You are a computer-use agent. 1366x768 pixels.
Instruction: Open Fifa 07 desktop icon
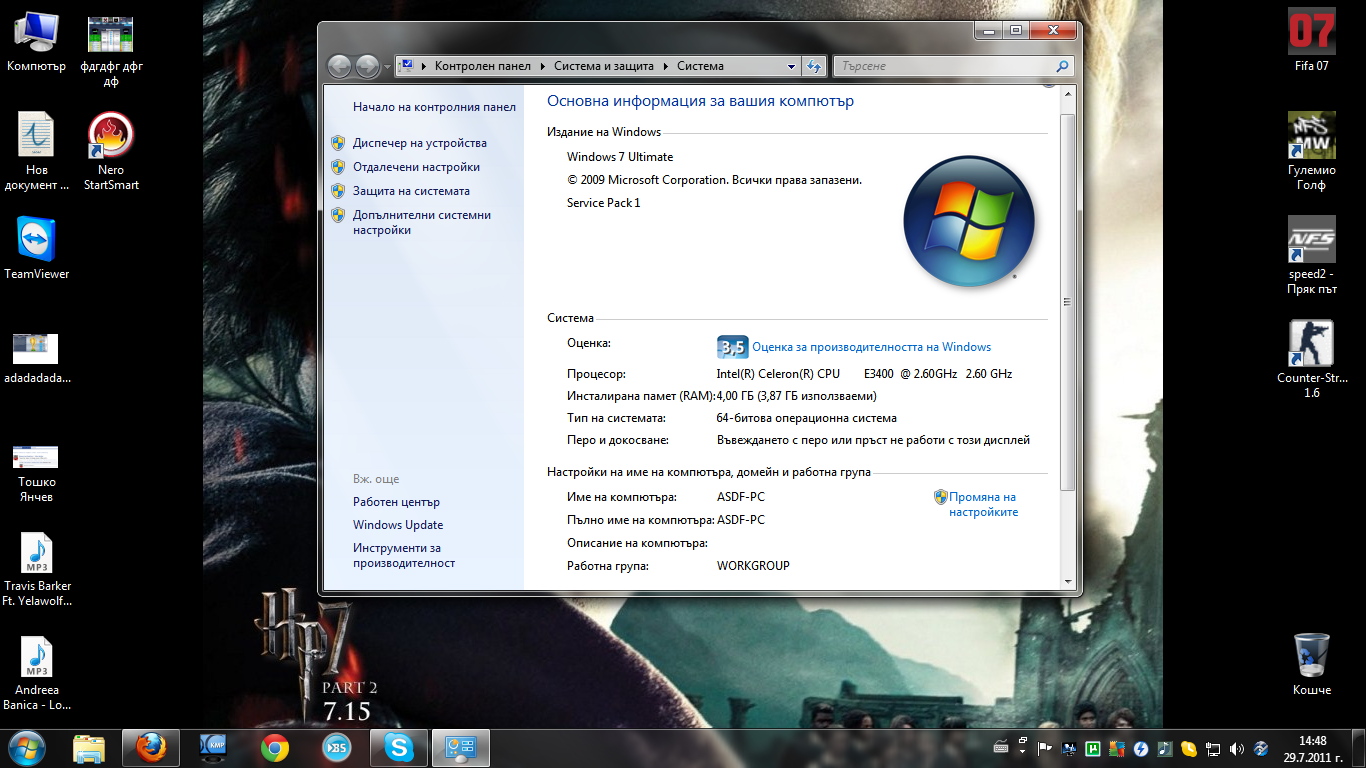click(x=1311, y=41)
